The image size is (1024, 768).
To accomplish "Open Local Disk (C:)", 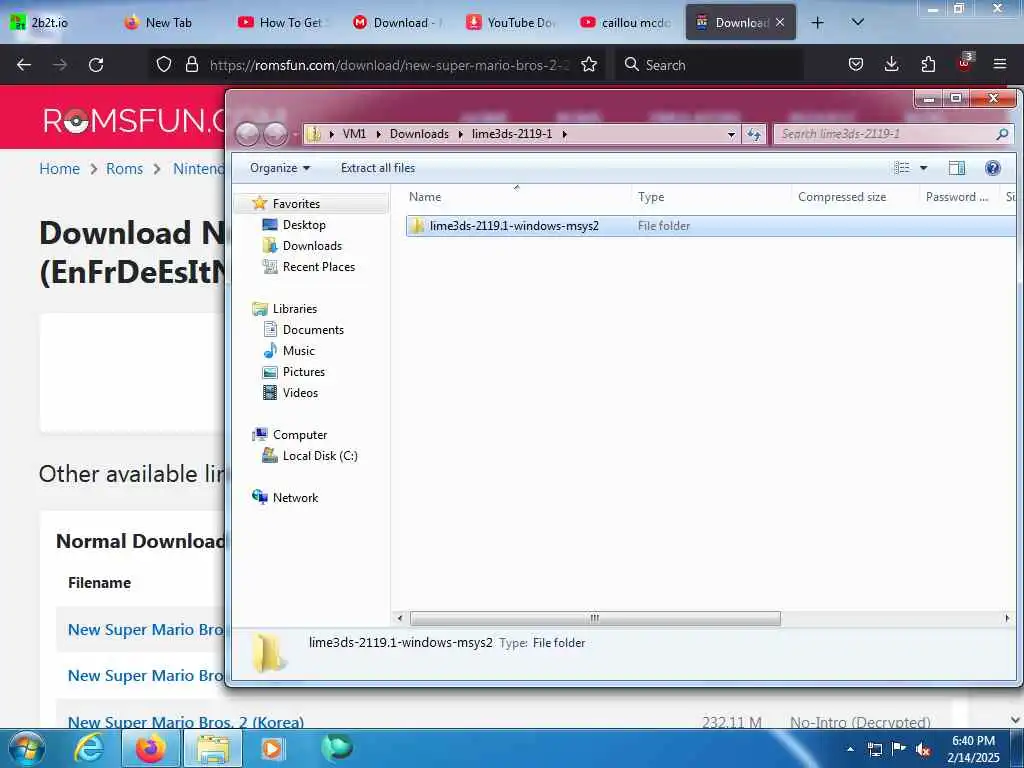I will pos(319,456).
